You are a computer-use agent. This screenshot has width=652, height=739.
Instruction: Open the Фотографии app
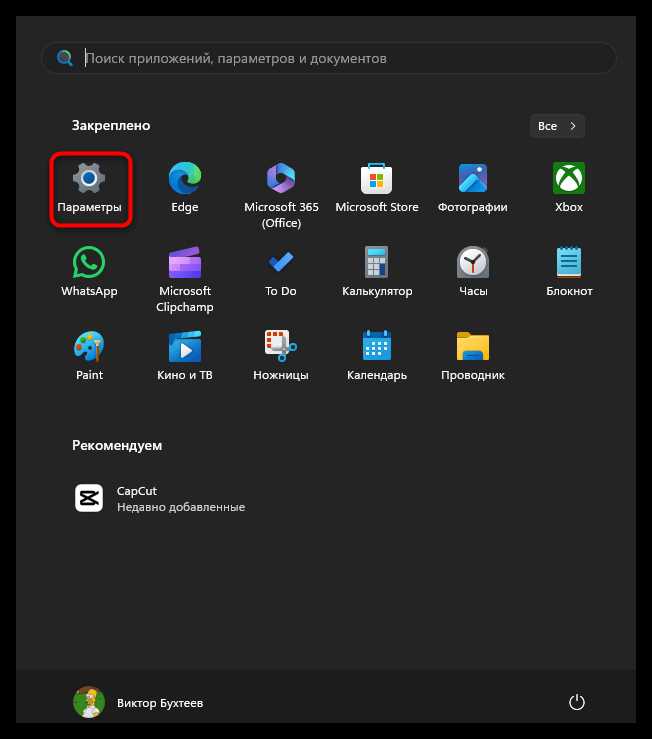click(472, 189)
